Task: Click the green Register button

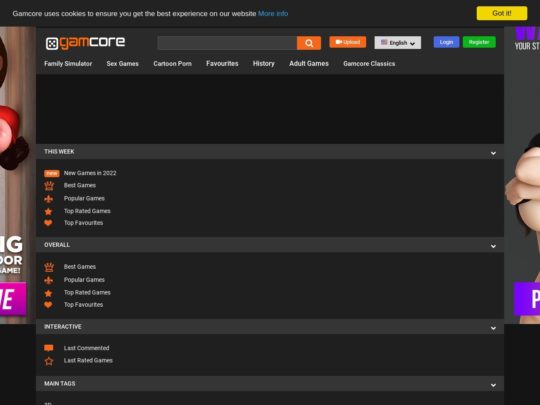Action: (479, 42)
